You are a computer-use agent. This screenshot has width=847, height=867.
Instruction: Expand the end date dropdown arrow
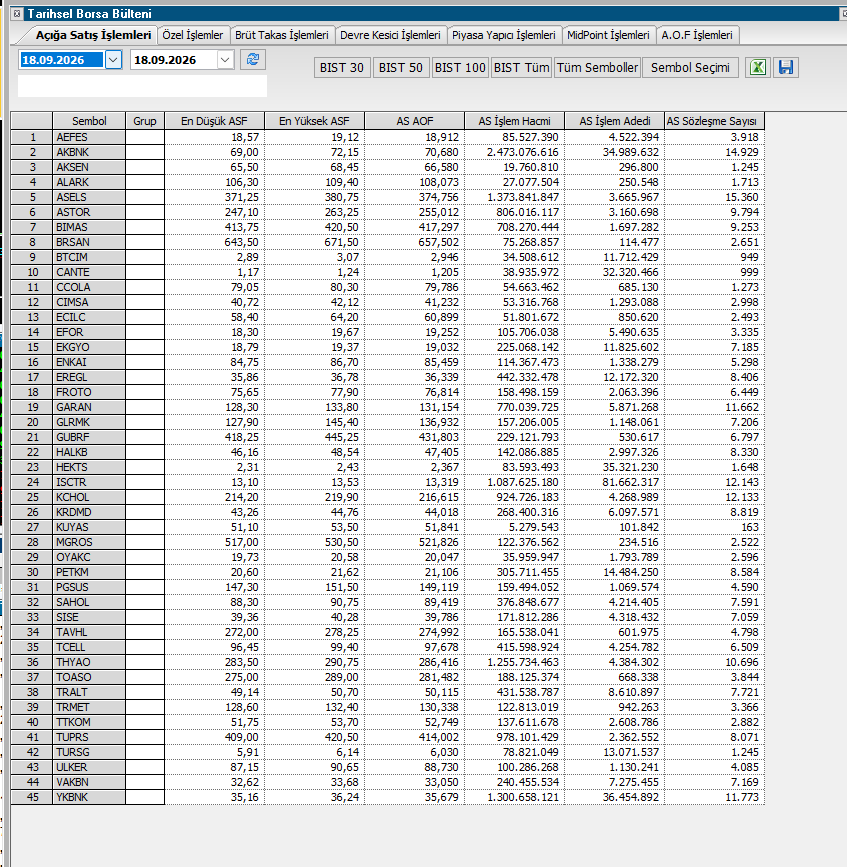click(225, 59)
